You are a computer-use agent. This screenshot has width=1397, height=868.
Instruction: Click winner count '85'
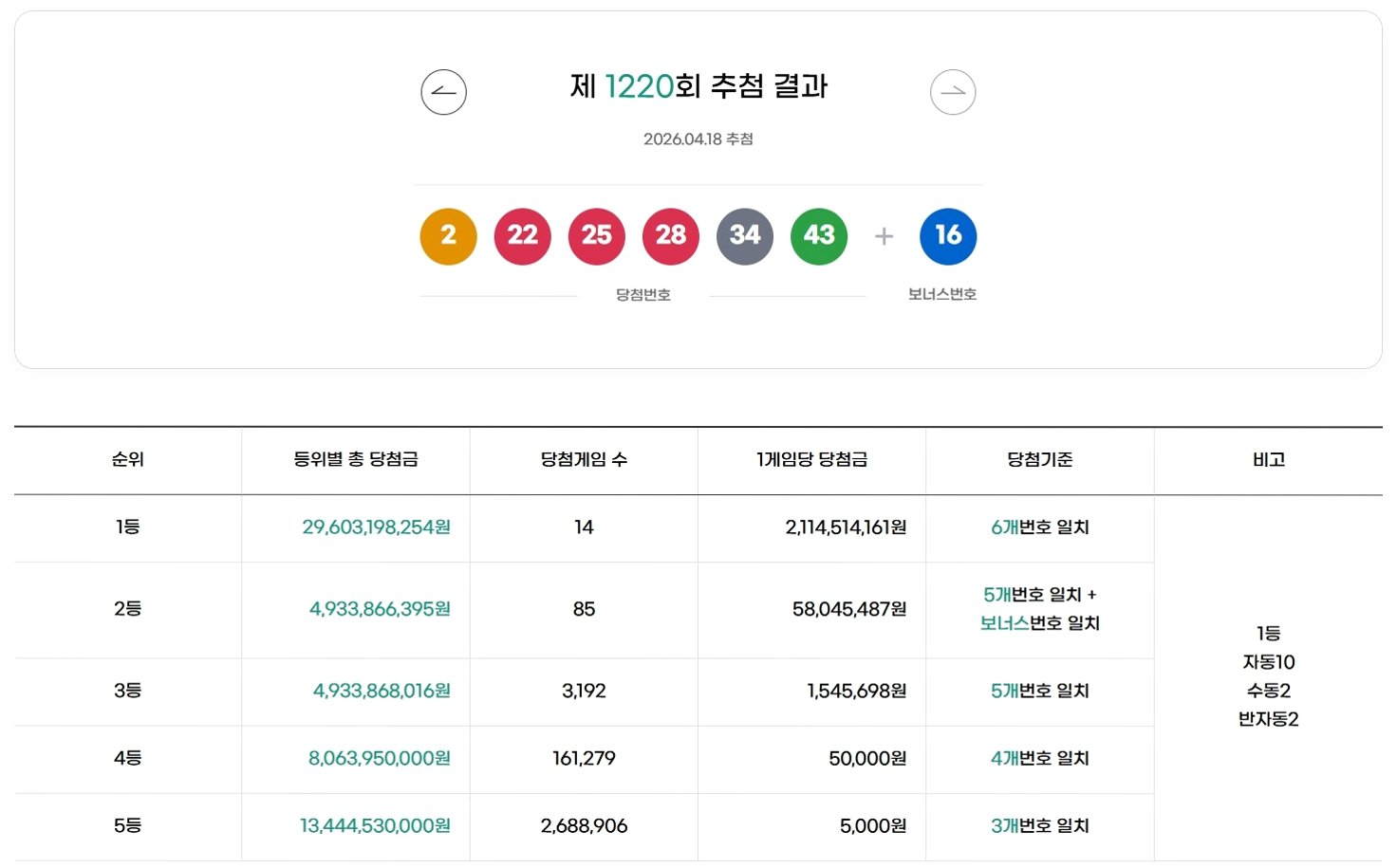584,609
